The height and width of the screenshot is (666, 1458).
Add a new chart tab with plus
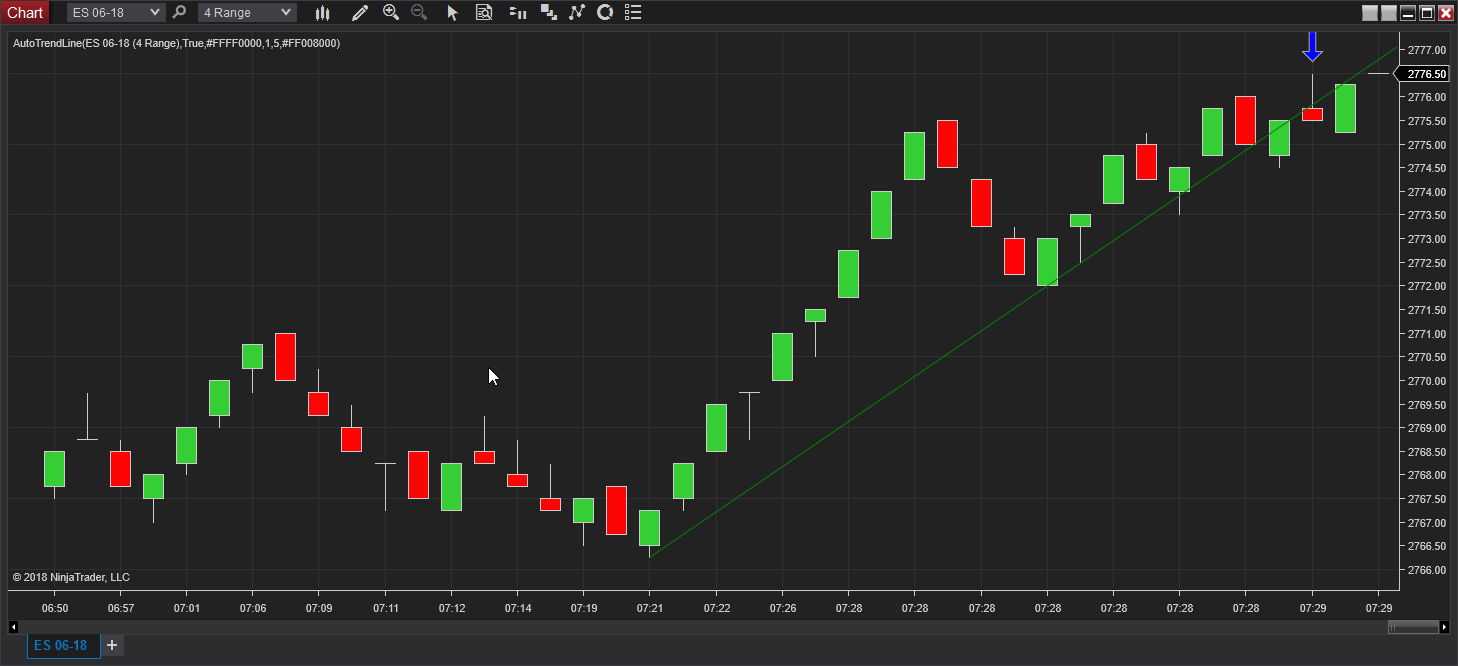[112, 645]
